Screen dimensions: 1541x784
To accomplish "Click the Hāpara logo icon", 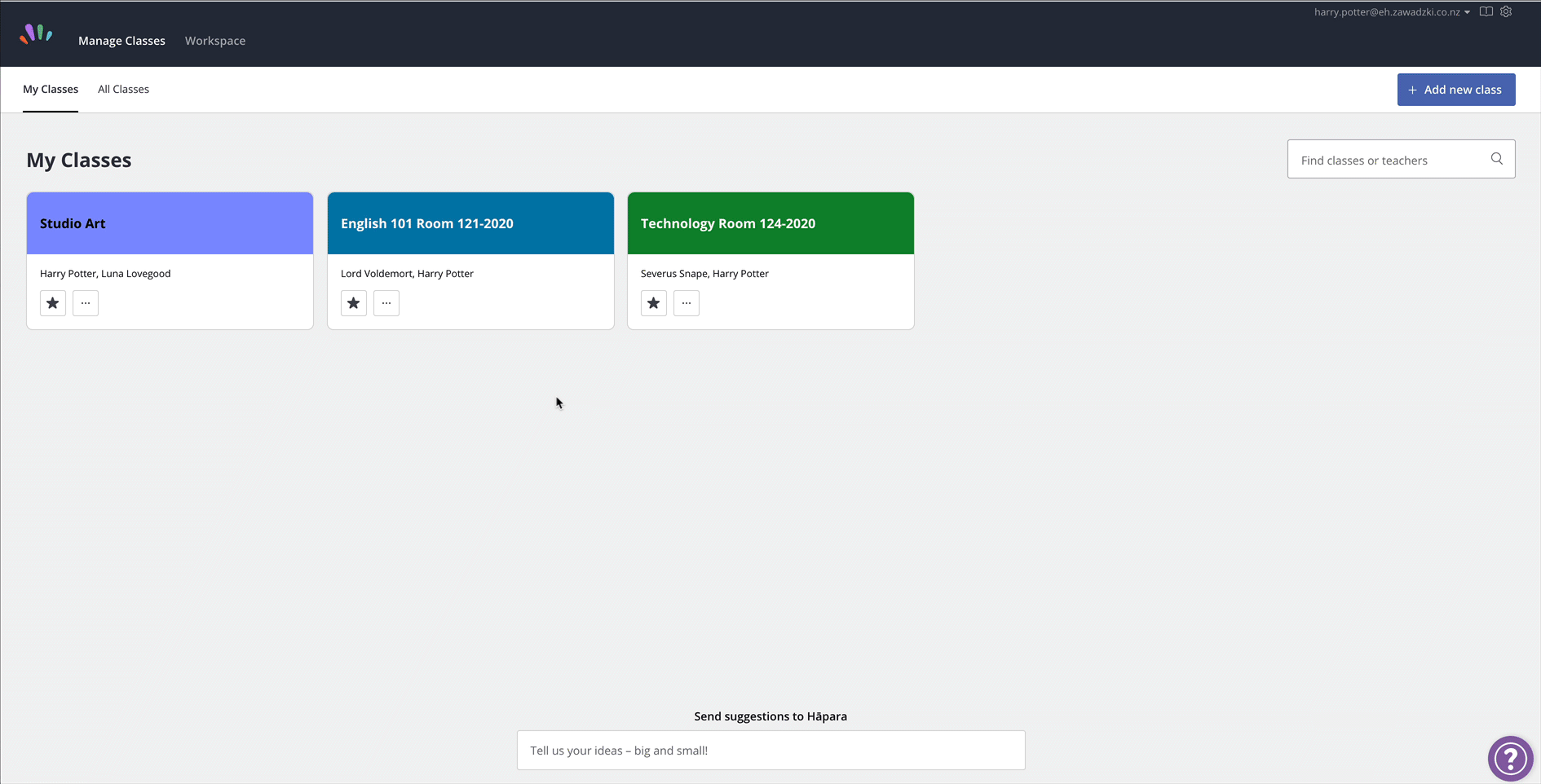I will coord(36,34).
